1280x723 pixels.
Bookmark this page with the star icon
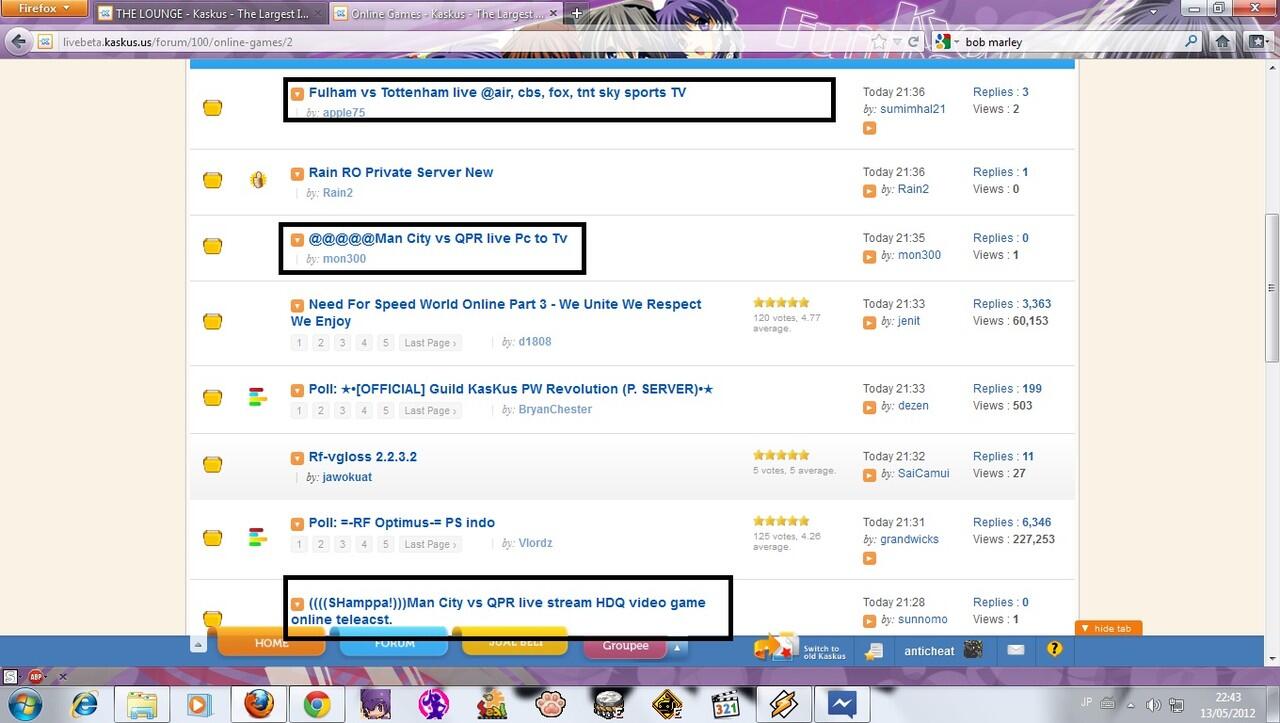tap(878, 42)
